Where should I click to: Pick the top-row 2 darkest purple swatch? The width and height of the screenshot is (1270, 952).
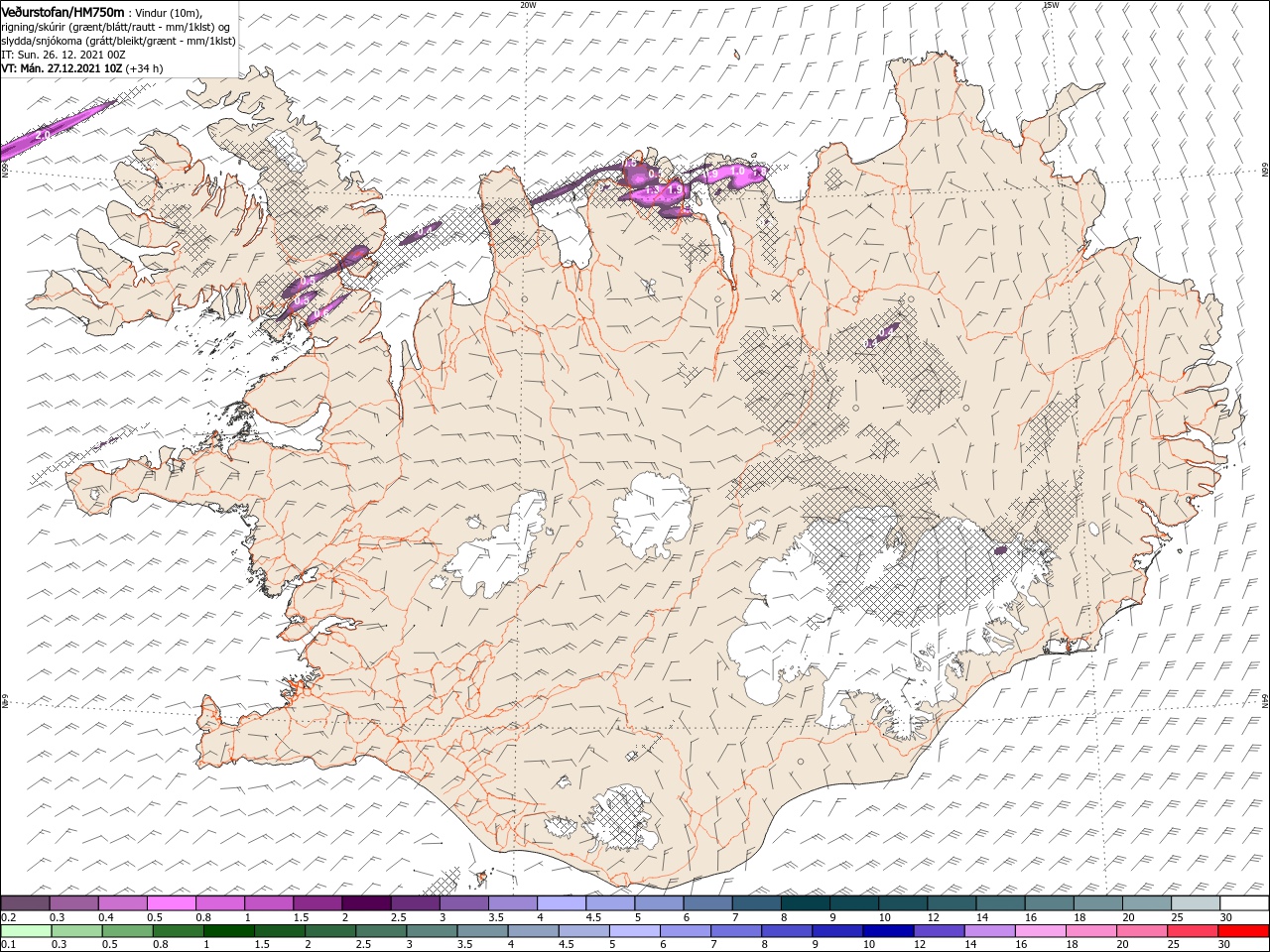[365, 903]
